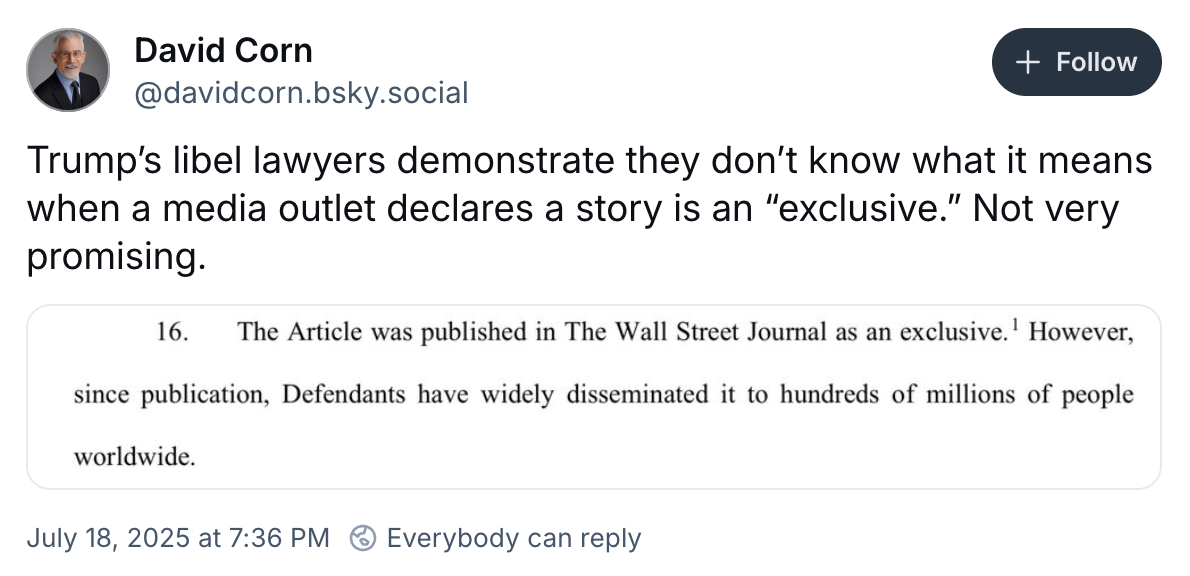Click the word 'Defendants' in the document image
The image size is (1190, 576).
344,394
